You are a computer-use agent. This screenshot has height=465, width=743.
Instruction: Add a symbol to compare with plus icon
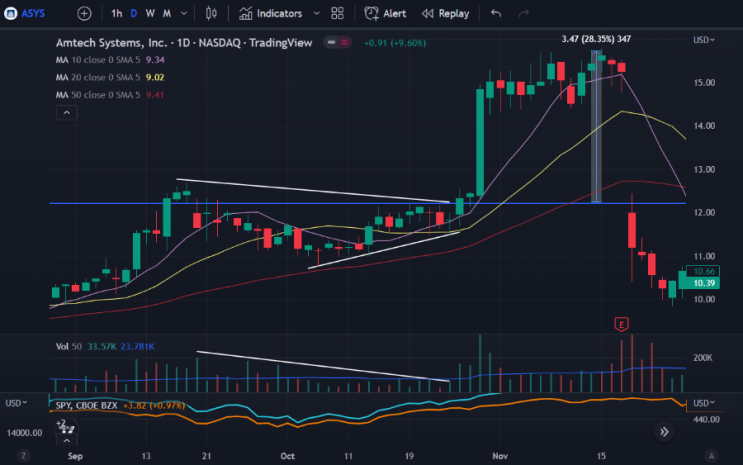[x=84, y=13]
